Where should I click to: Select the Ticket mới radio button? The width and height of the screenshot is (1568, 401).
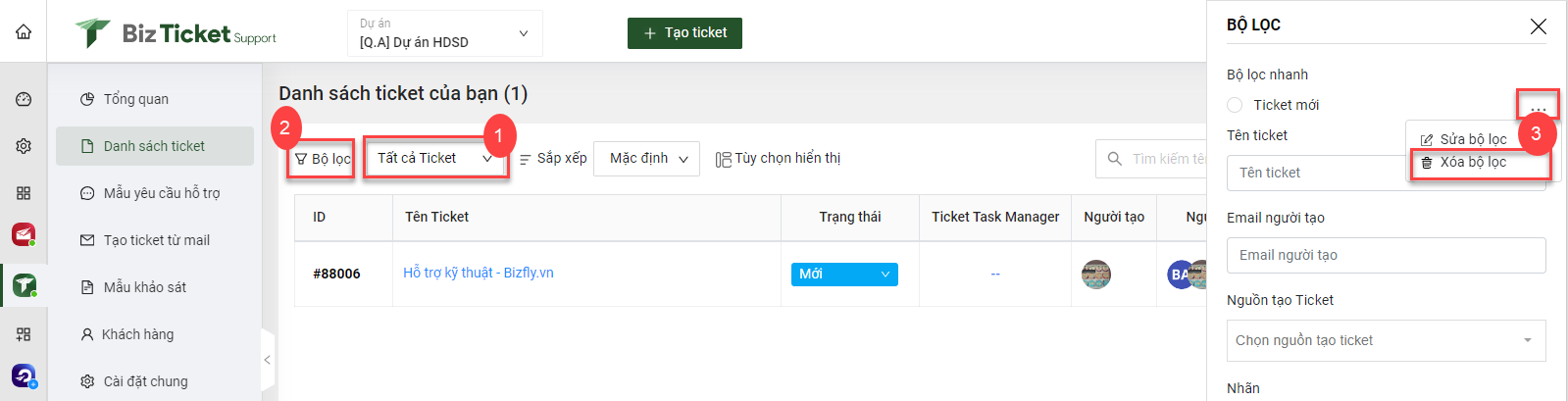click(x=1235, y=105)
